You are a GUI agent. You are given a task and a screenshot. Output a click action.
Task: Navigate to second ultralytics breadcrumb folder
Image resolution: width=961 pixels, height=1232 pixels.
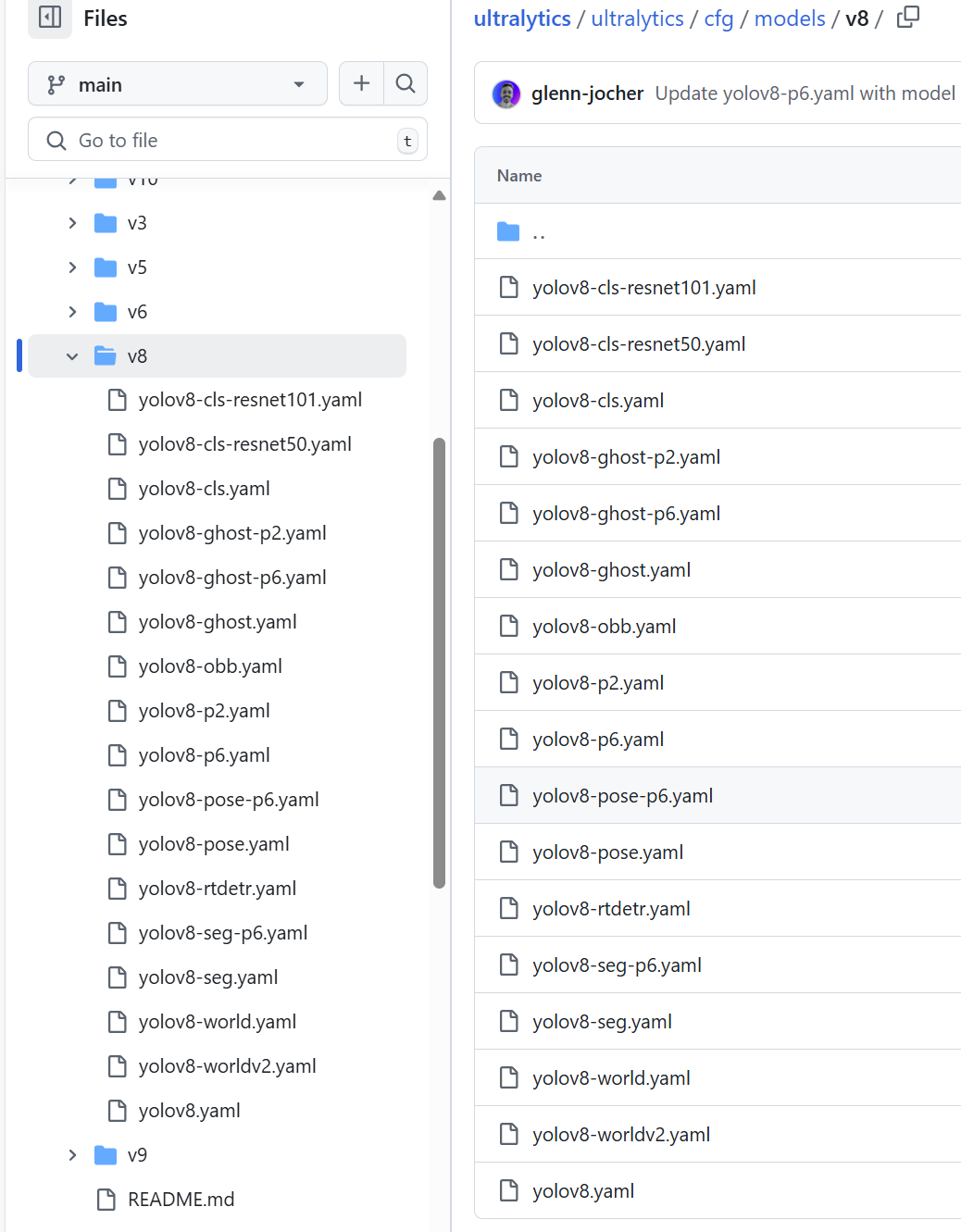pos(638,19)
